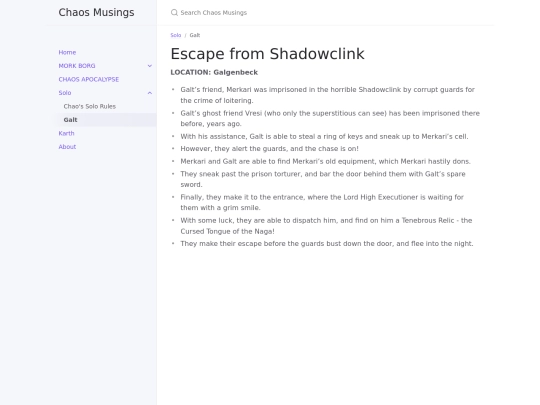Open the Solo sidebar link

coord(65,93)
